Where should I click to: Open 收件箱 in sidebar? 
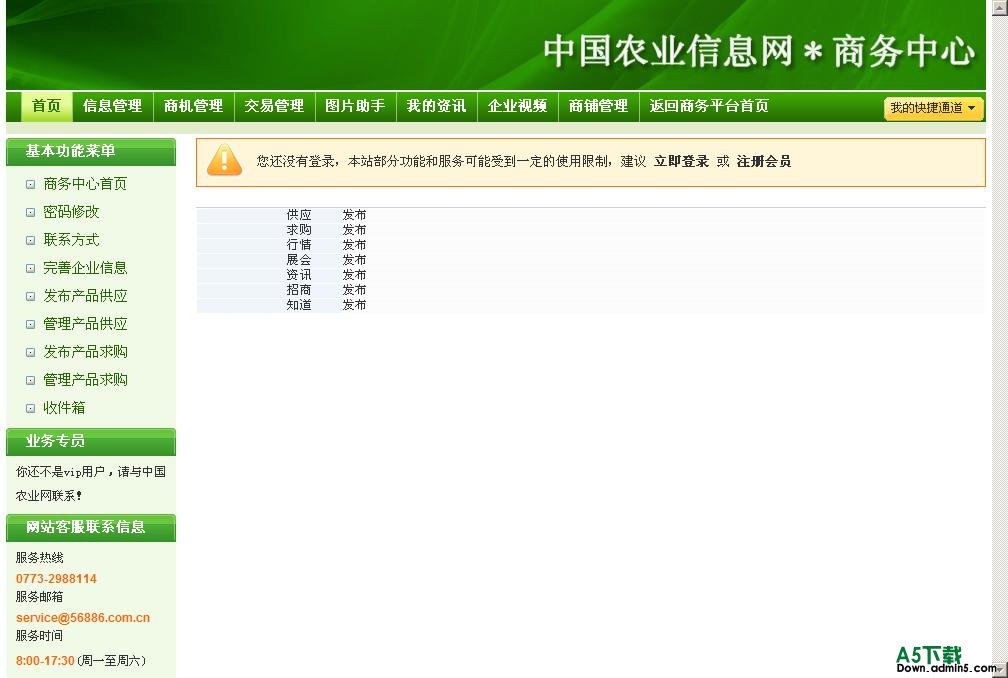click(64, 408)
